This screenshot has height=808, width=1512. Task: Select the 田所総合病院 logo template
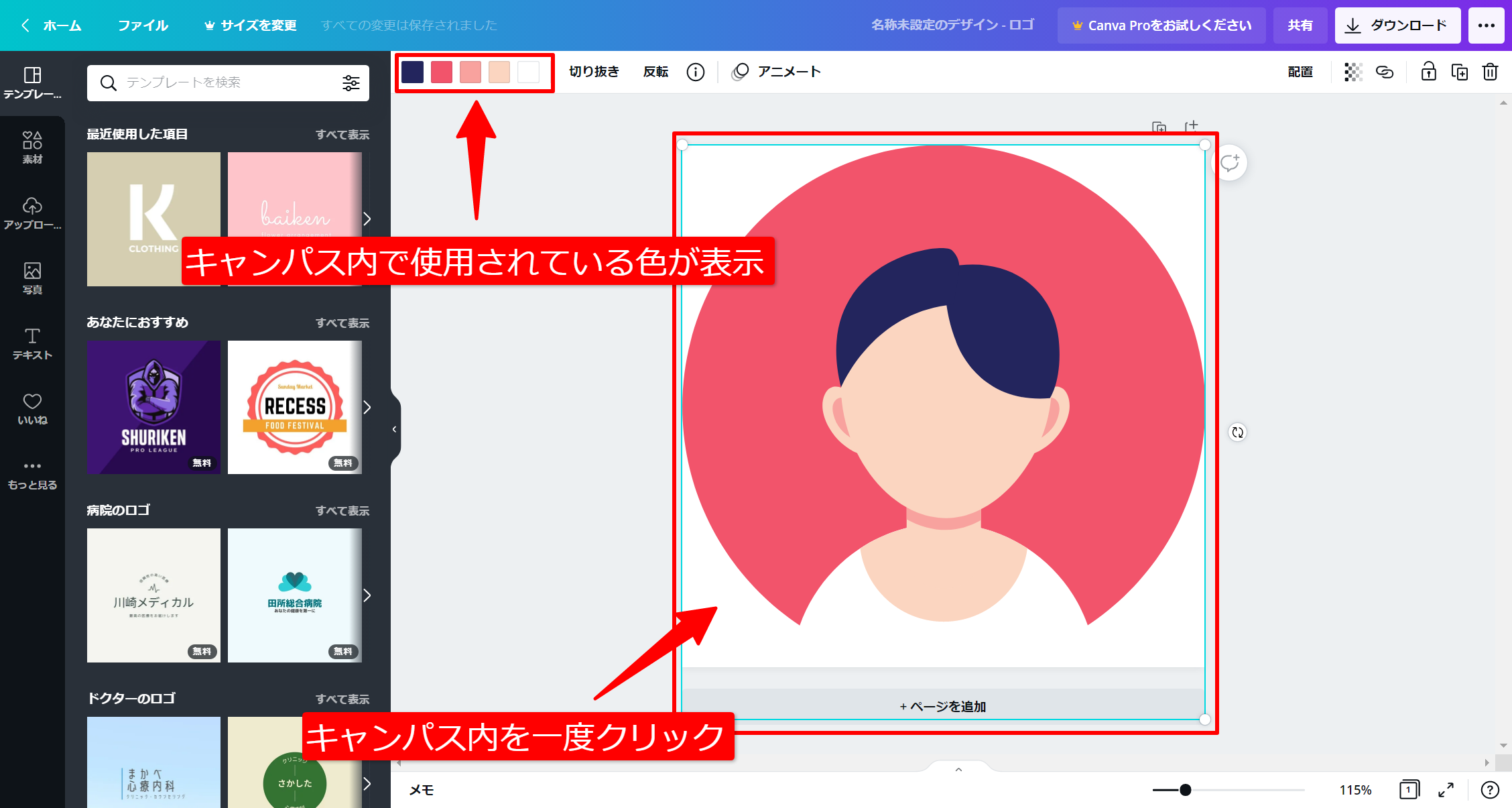pos(295,595)
